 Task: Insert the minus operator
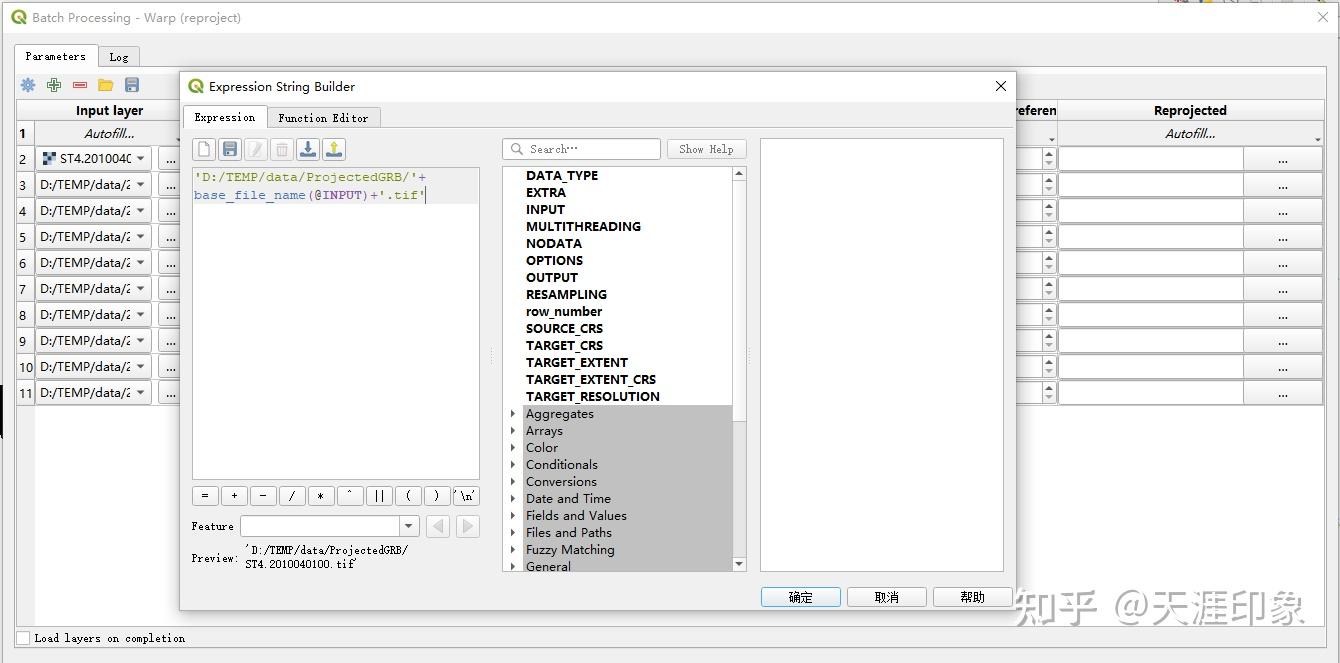click(263, 496)
